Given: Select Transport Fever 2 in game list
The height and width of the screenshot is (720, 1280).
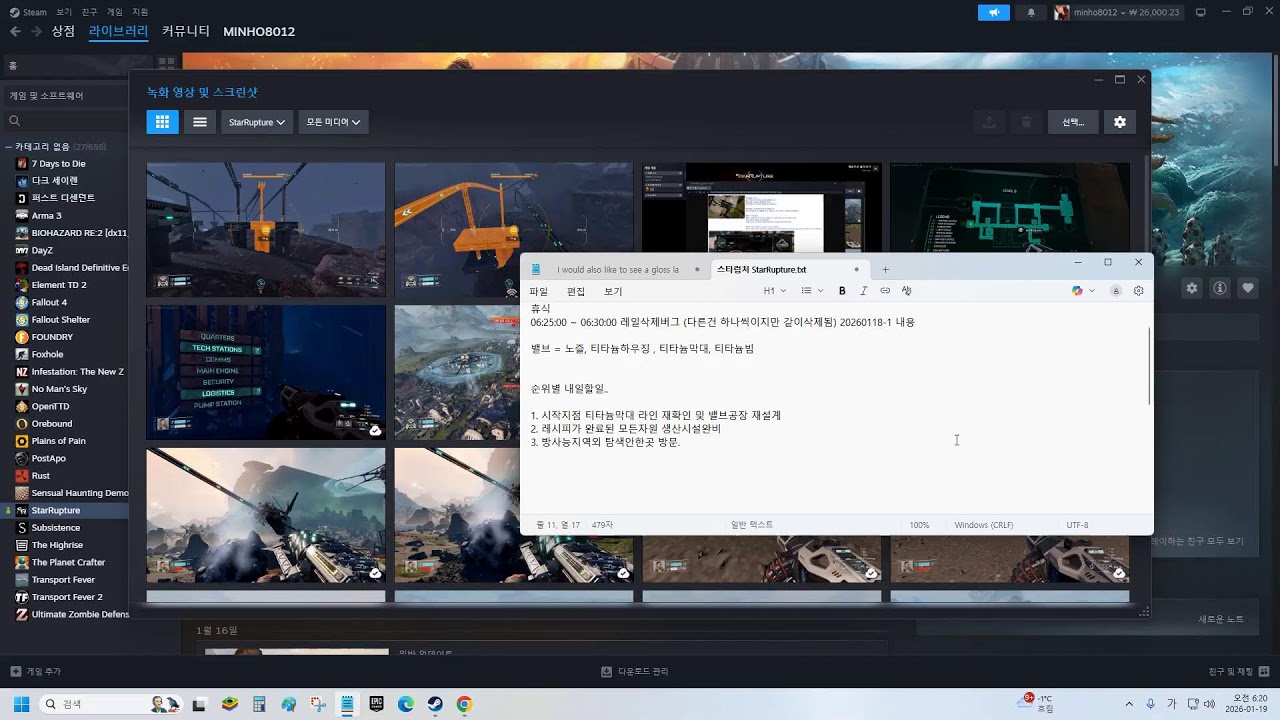Looking at the screenshot, I should click(x=67, y=597).
